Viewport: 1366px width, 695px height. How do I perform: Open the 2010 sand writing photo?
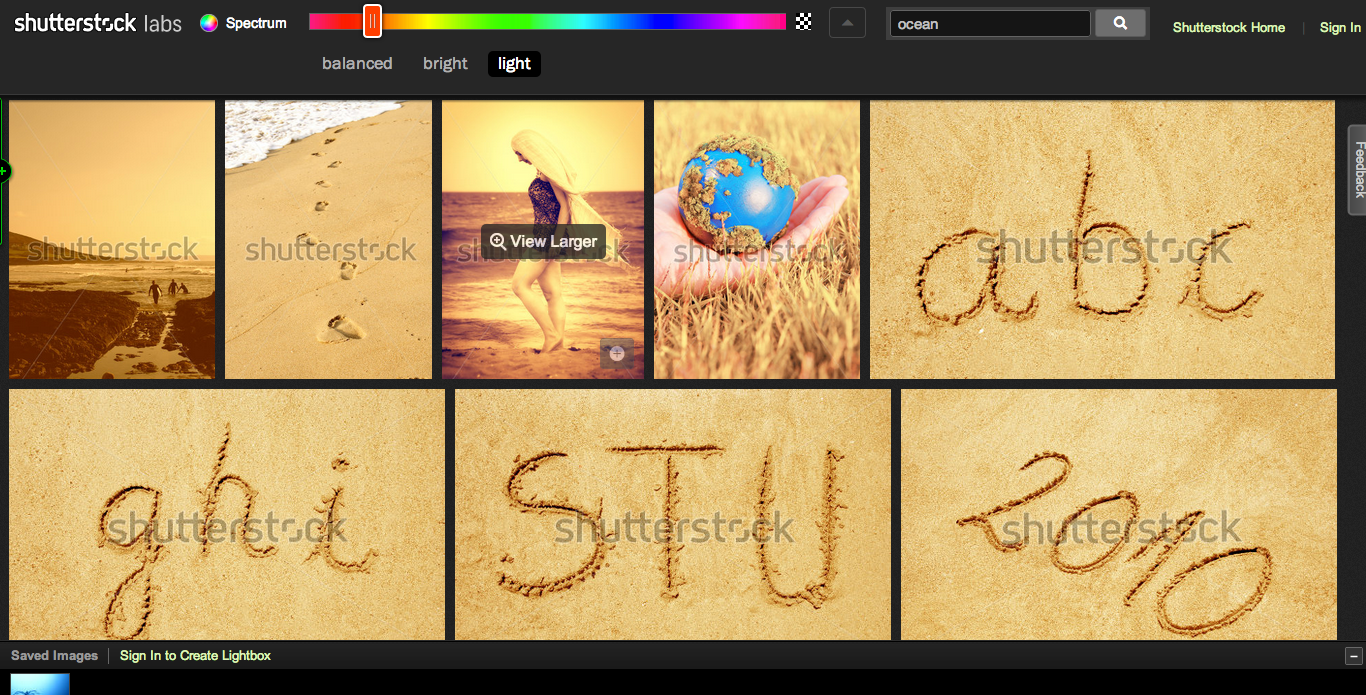point(1119,514)
